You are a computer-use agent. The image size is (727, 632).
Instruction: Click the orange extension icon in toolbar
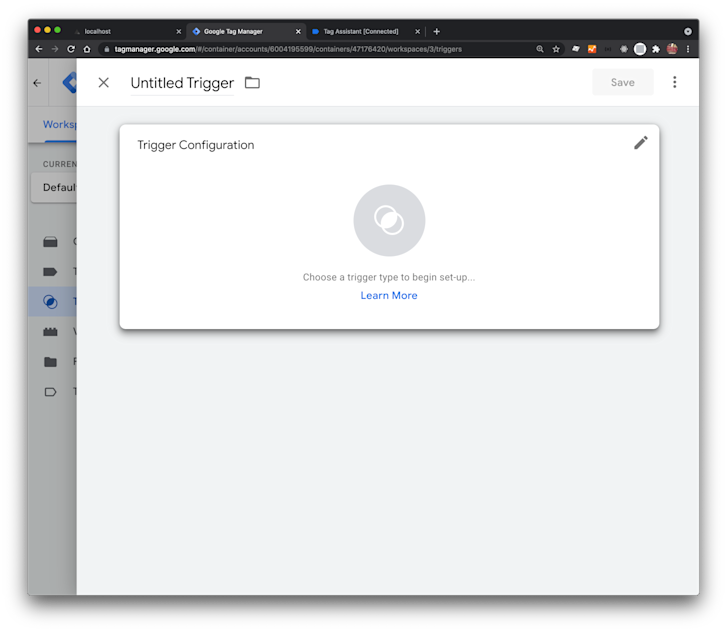(592, 49)
